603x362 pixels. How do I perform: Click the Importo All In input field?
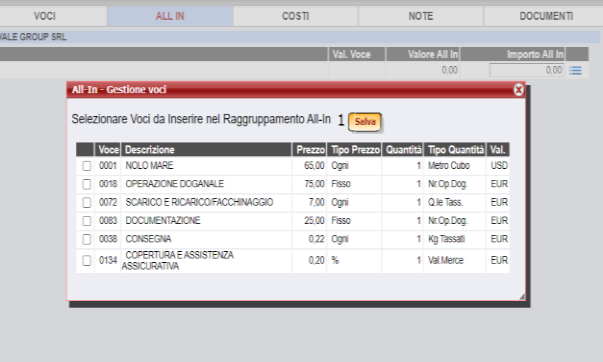click(526, 70)
